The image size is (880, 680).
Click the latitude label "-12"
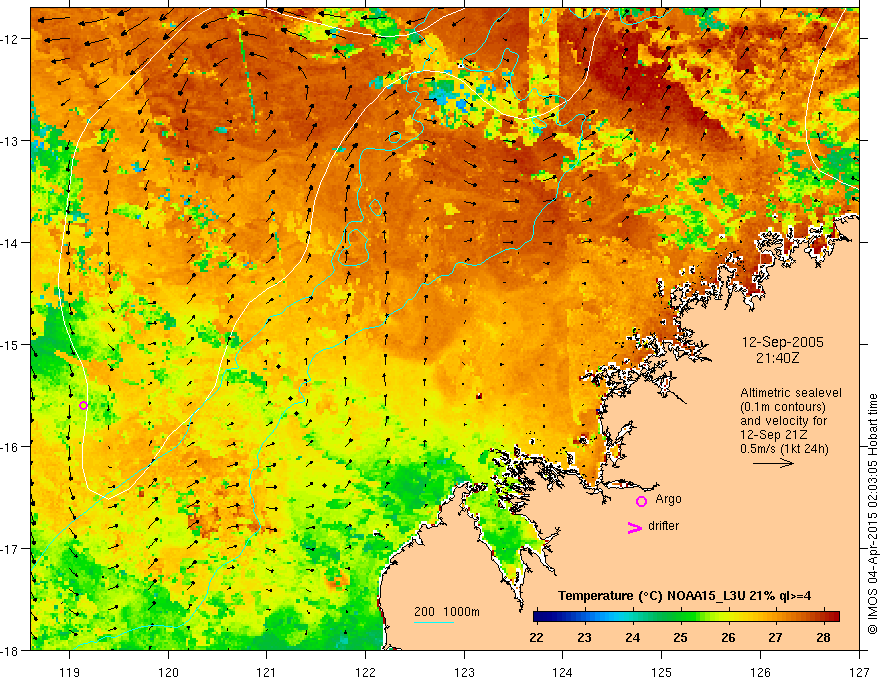click(x=11, y=39)
